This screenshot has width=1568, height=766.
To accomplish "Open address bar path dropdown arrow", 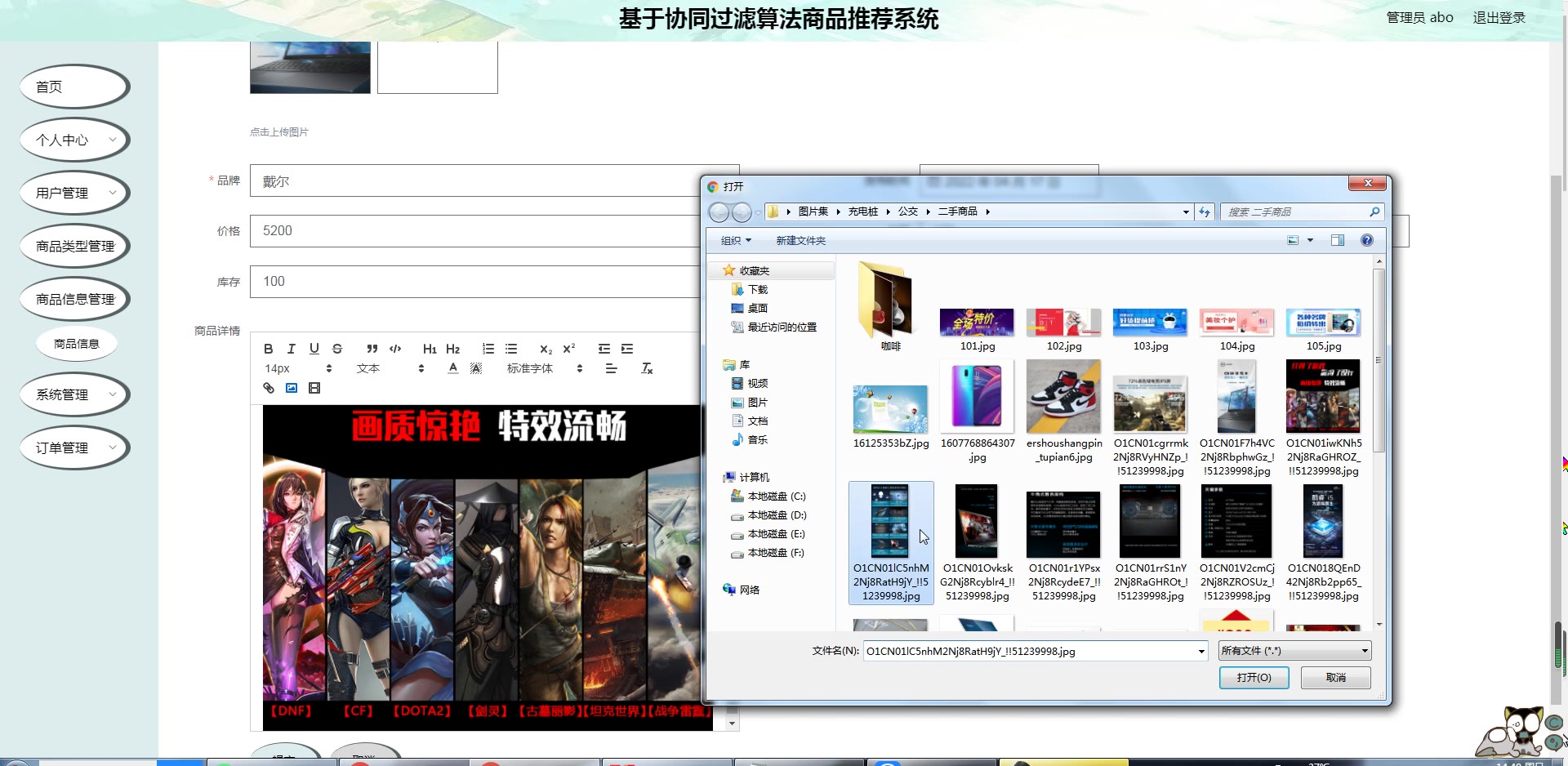I will pyautogui.click(x=1186, y=212).
